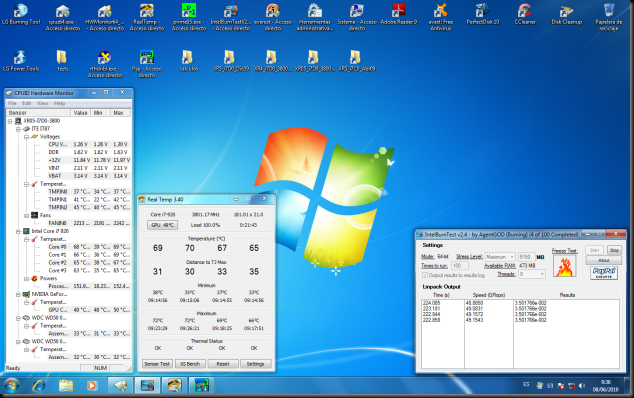Select the FANIN0 row
Screen dimensions: 634x398
(x=89, y=223)
